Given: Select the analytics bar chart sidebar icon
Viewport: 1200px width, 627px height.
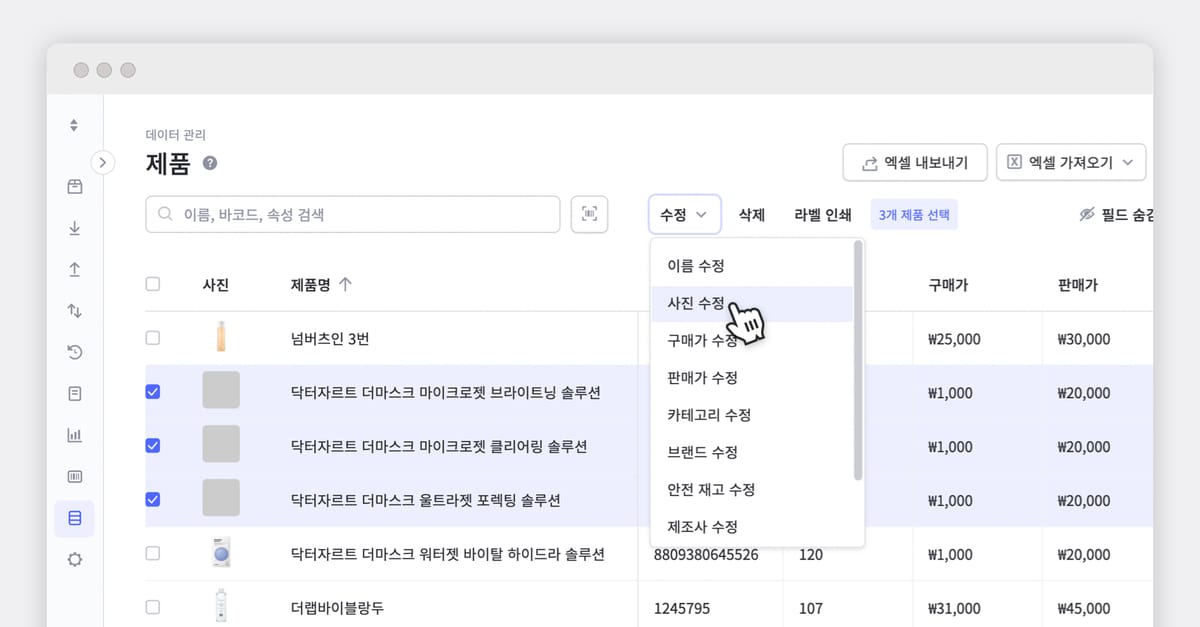Looking at the screenshot, I should point(74,435).
